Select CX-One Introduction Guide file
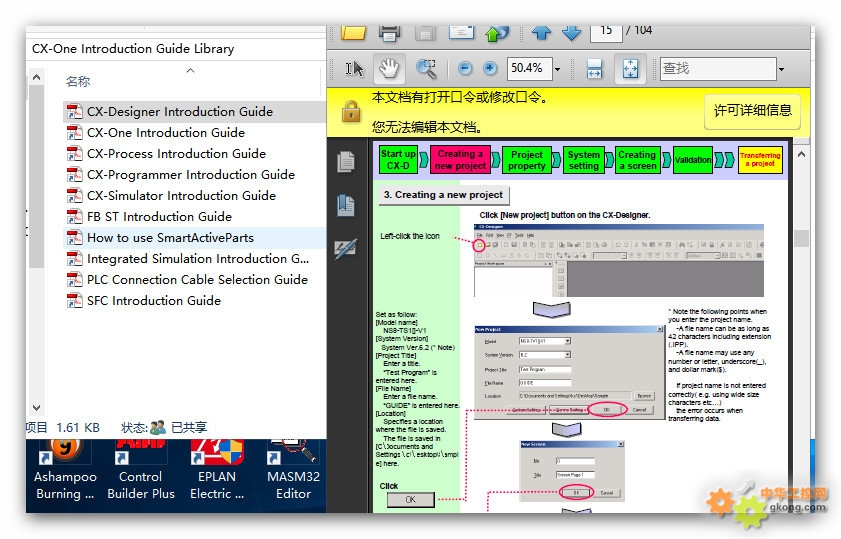This screenshot has height=539, width=841. coord(166,132)
